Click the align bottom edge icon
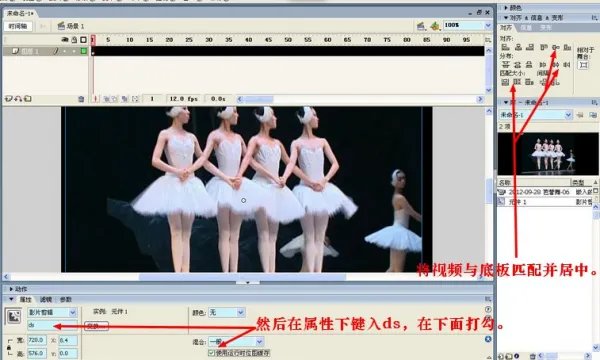 point(567,47)
